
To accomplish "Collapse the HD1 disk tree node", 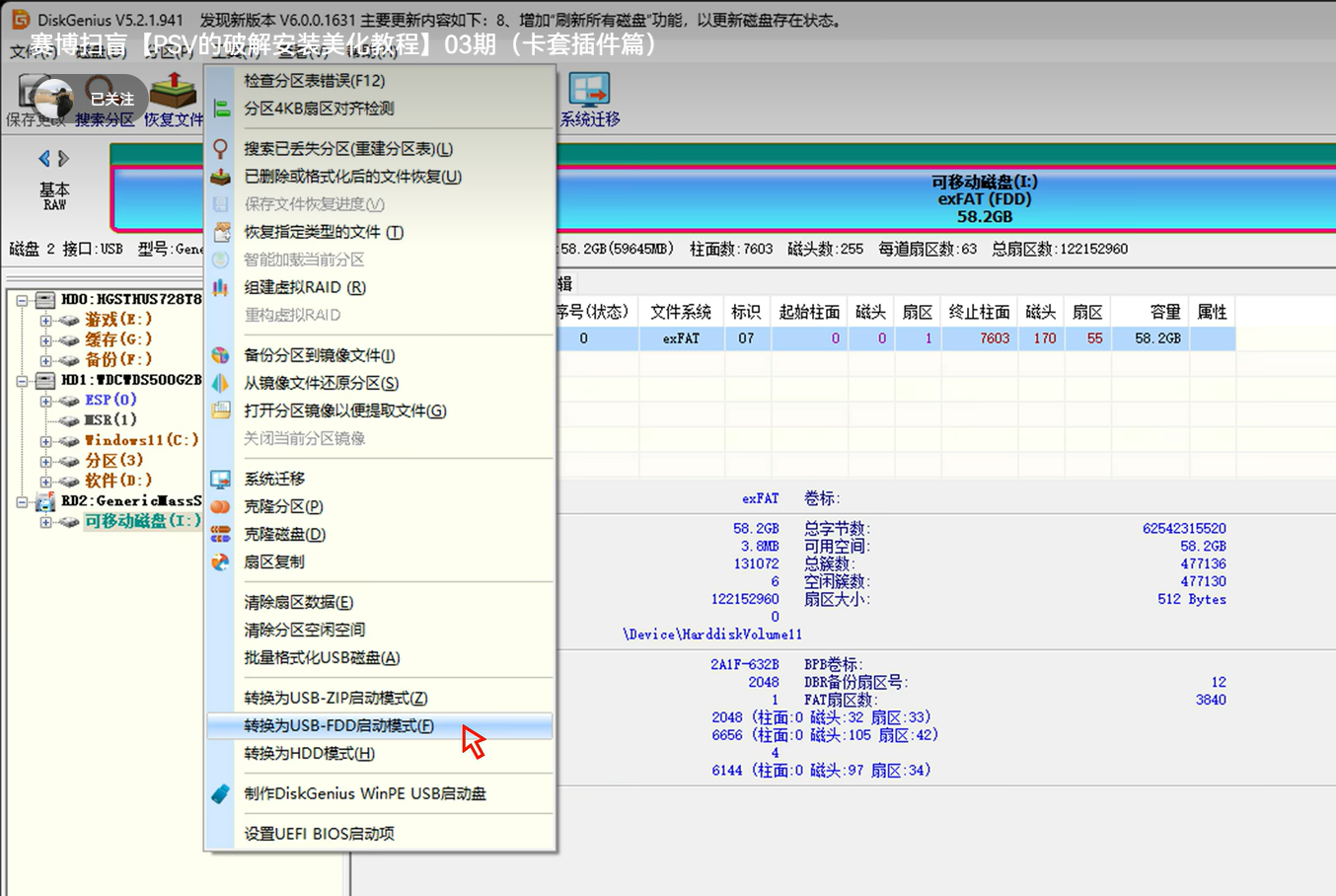I will pyautogui.click(x=22, y=380).
